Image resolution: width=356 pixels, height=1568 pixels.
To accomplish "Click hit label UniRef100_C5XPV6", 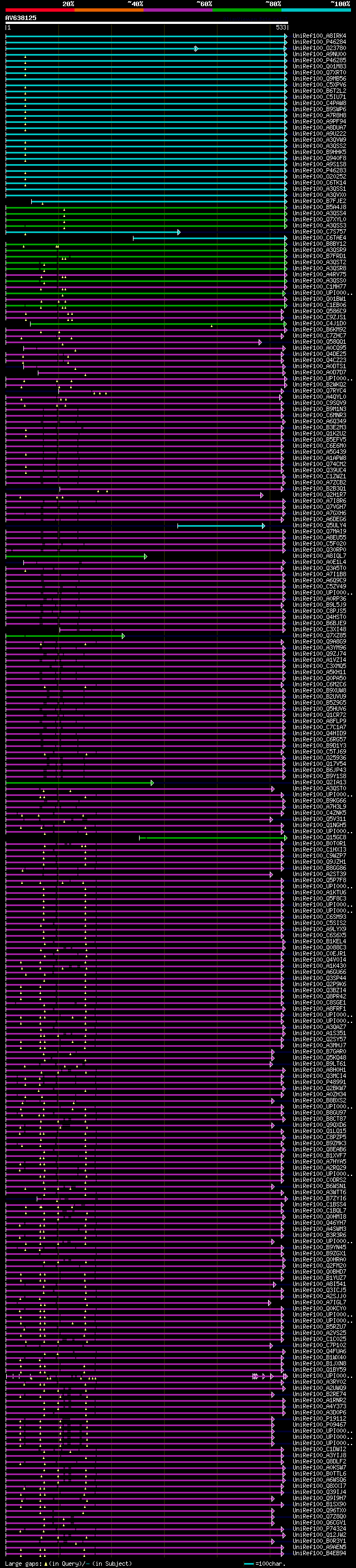I will (x=319, y=85).
